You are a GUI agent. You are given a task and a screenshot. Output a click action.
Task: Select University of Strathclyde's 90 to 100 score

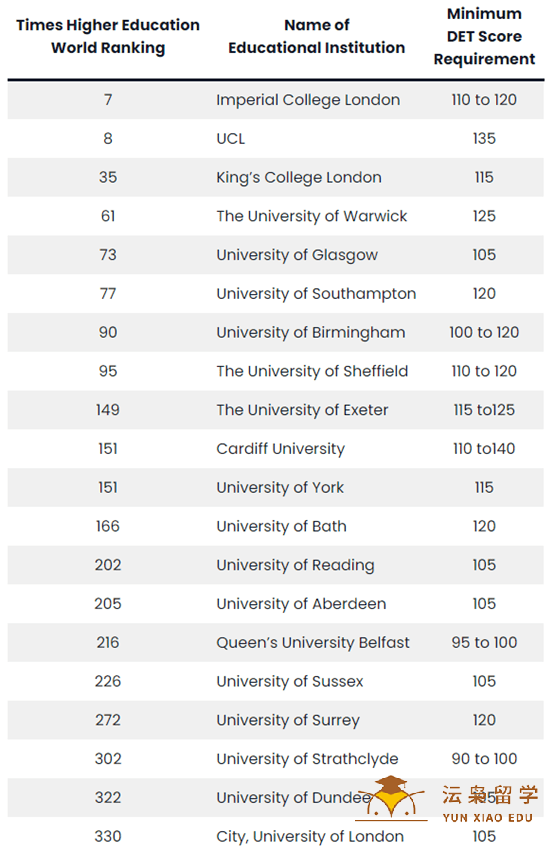pos(484,759)
